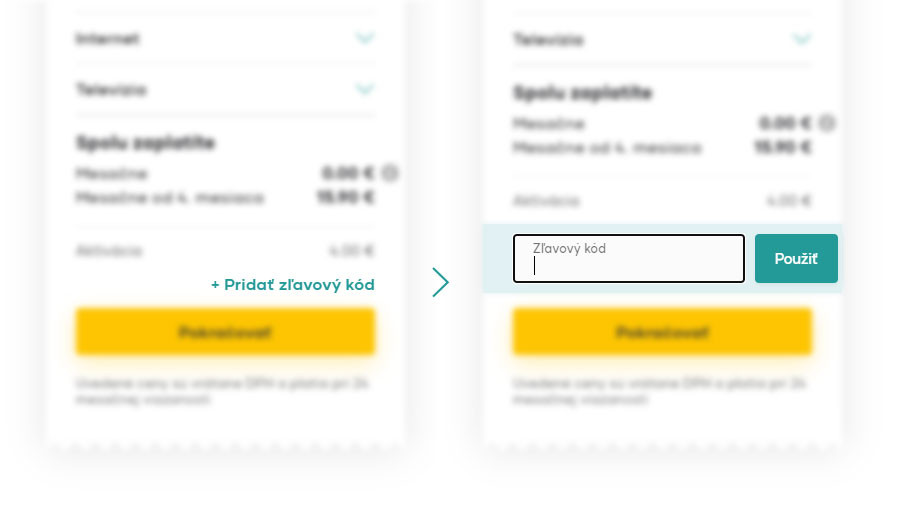Select Televízia row label in left panel

111,90
